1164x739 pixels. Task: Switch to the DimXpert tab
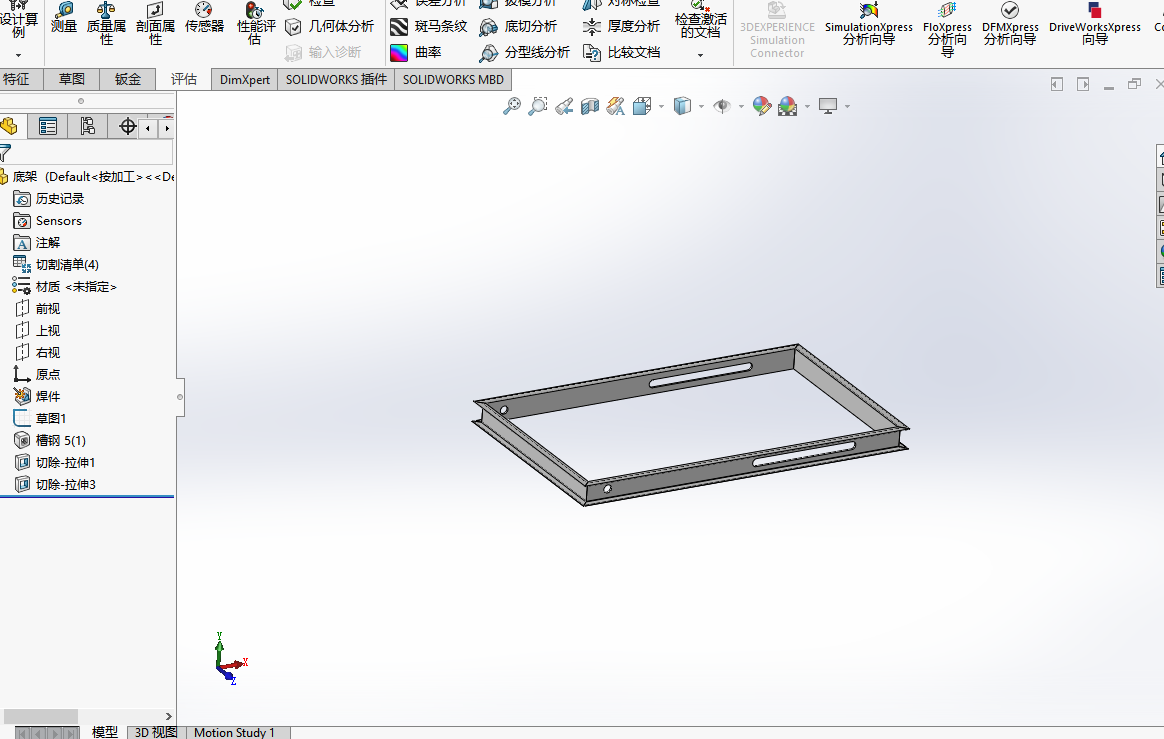click(244, 79)
